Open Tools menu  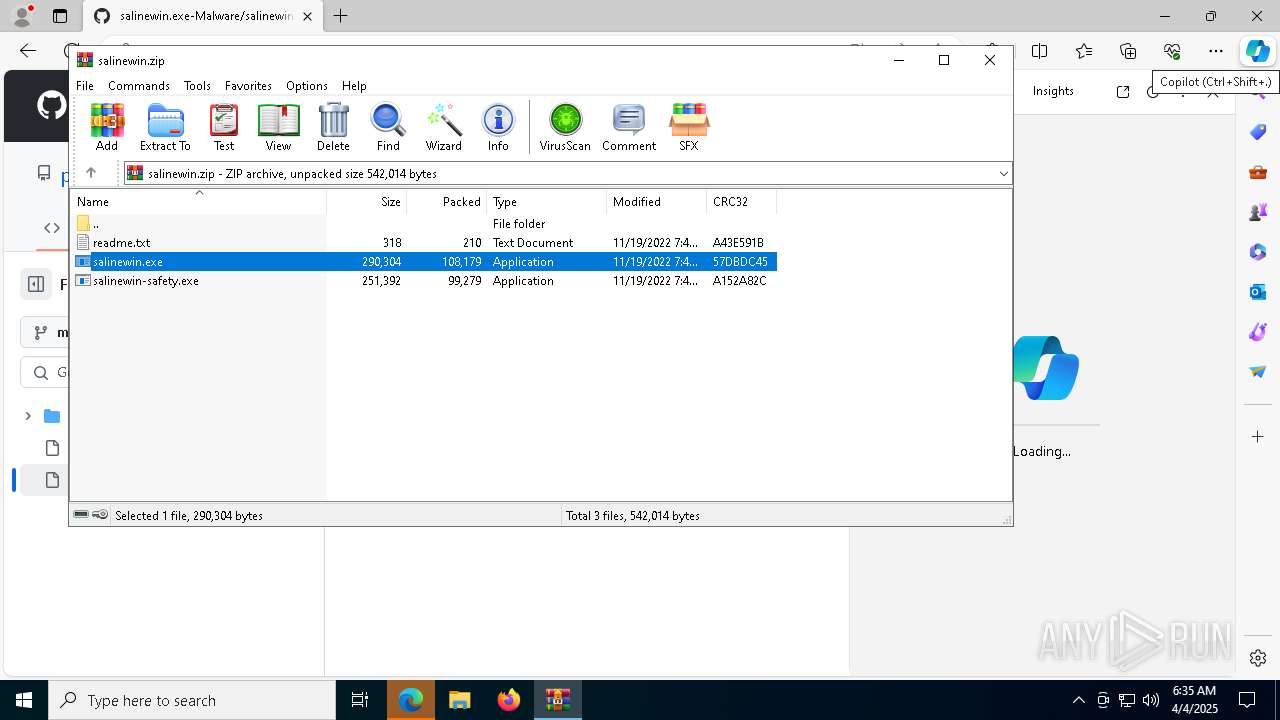[197, 86]
